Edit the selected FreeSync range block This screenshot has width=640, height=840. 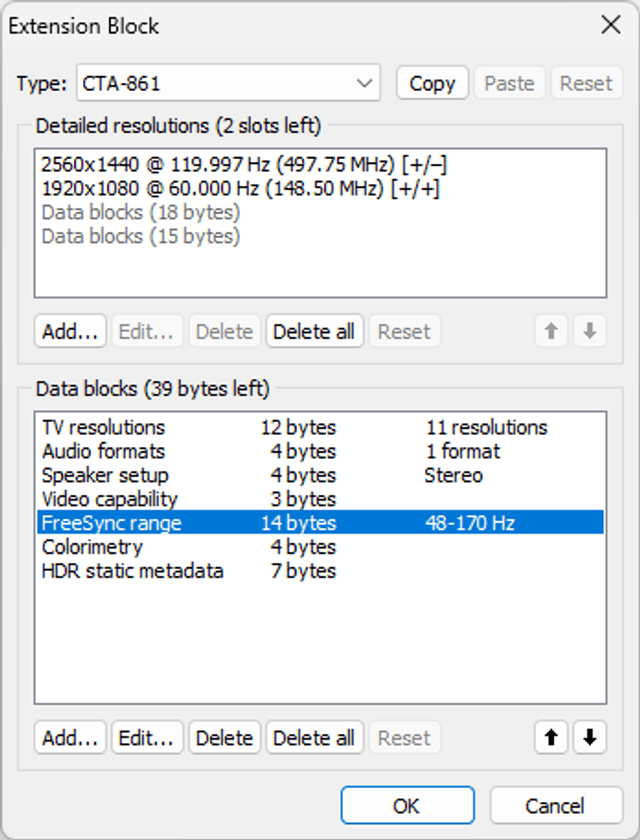[146, 737]
